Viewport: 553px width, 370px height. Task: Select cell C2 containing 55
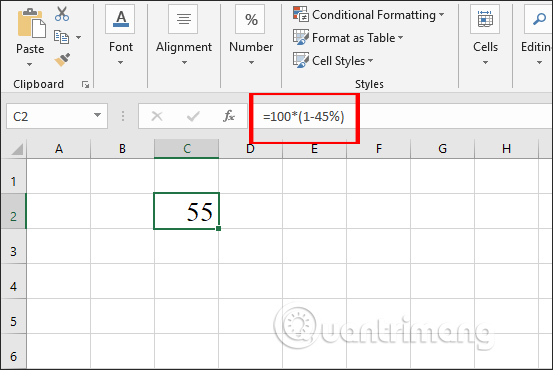[x=187, y=211]
